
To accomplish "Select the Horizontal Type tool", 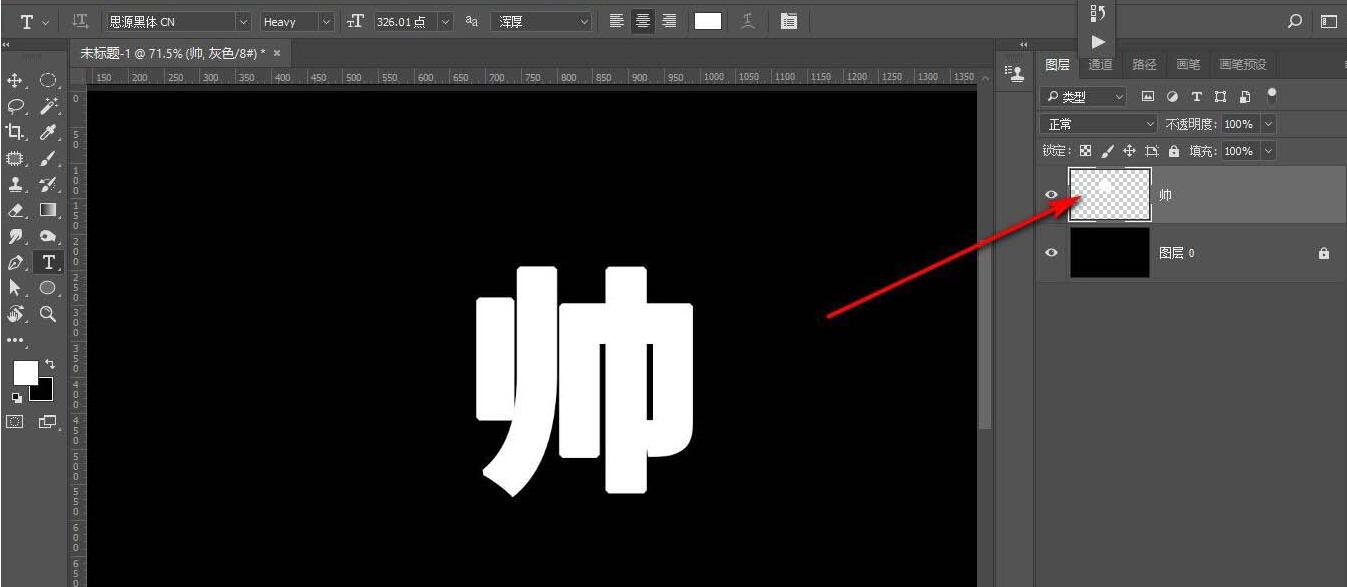I will pyautogui.click(x=46, y=262).
